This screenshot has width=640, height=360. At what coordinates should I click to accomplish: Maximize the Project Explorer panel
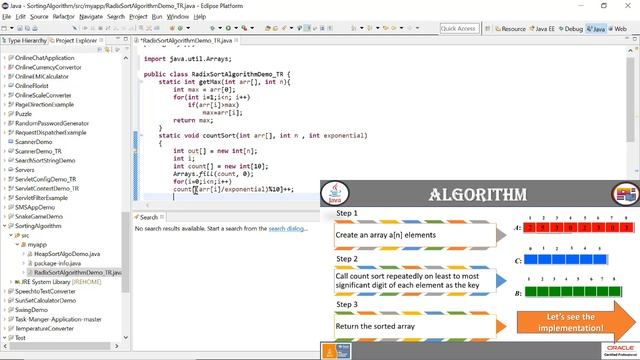click(x=126, y=39)
